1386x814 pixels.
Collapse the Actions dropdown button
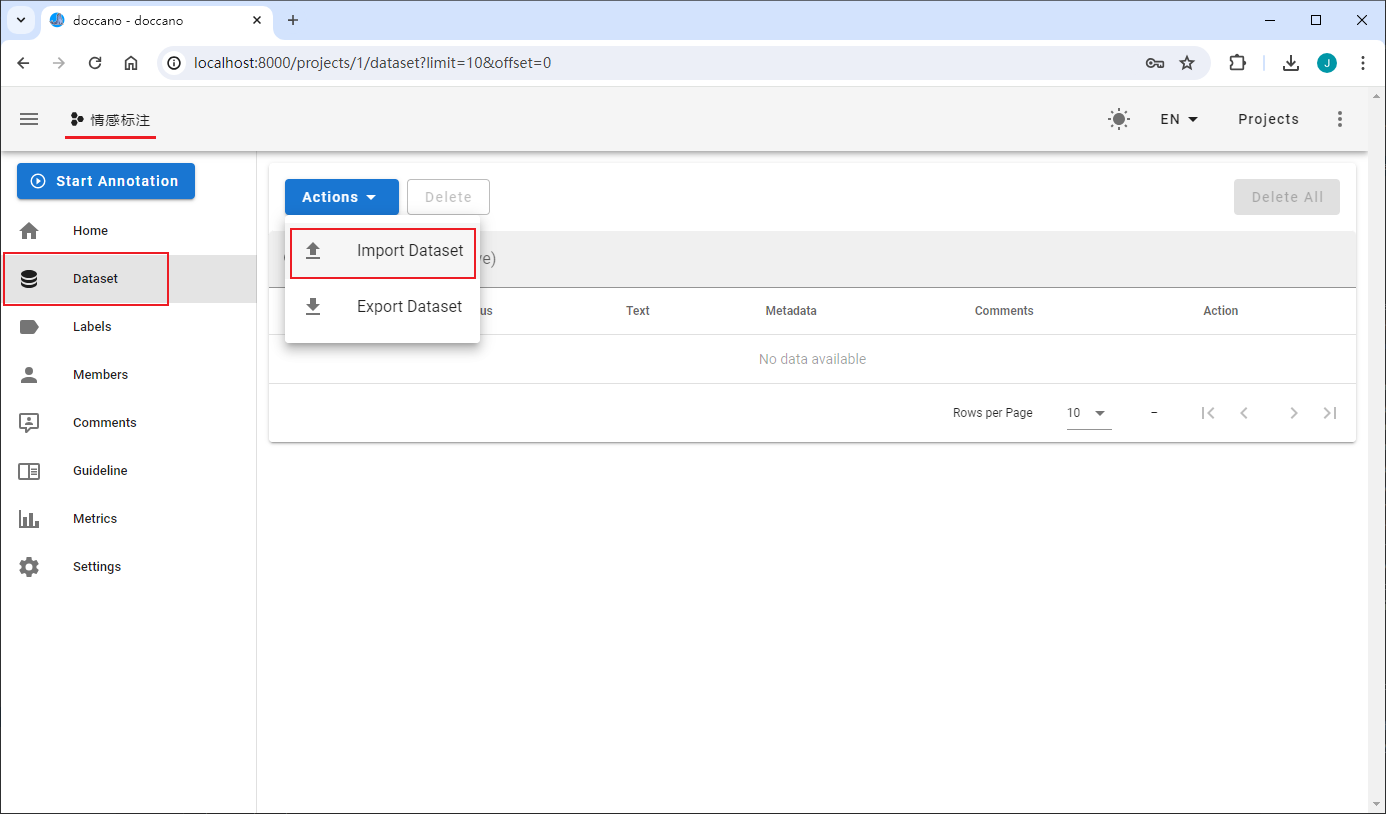coord(341,197)
